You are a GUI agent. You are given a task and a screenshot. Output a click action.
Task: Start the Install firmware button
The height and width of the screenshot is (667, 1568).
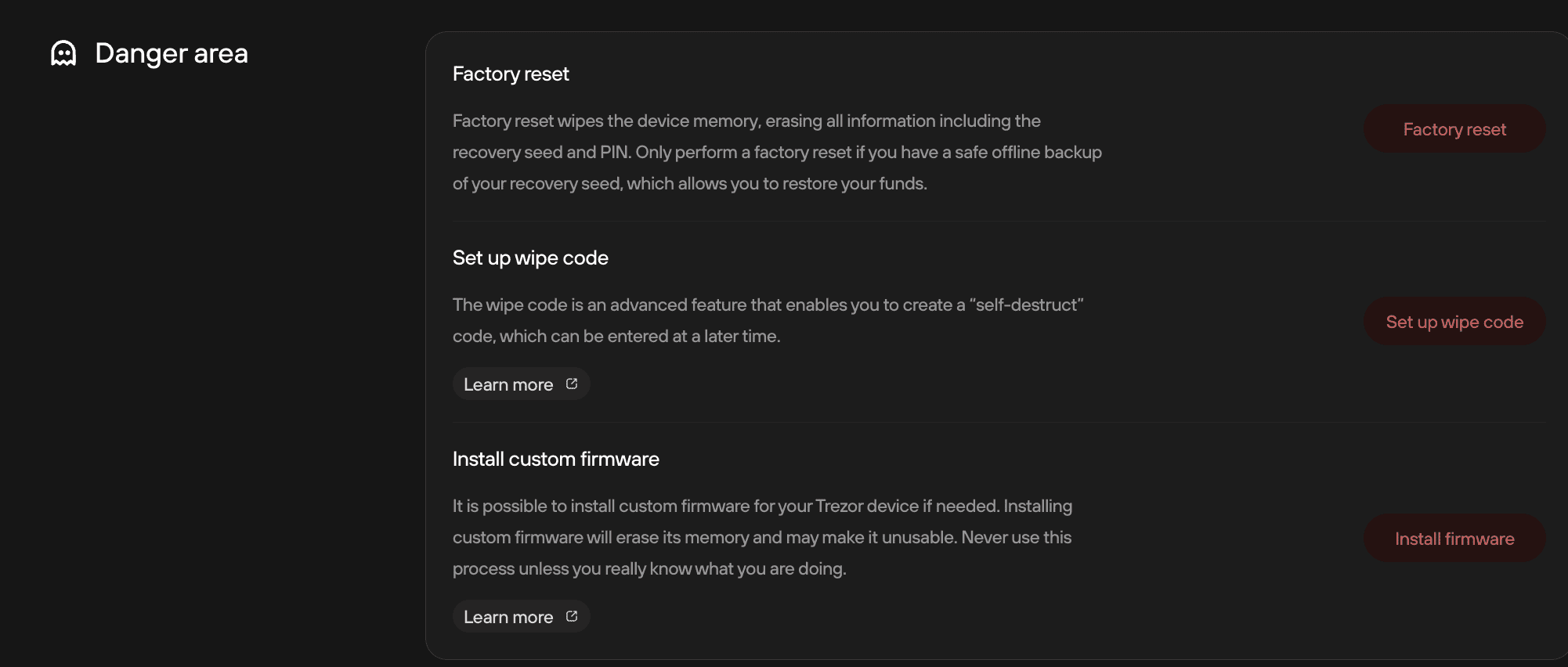pos(1454,539)
